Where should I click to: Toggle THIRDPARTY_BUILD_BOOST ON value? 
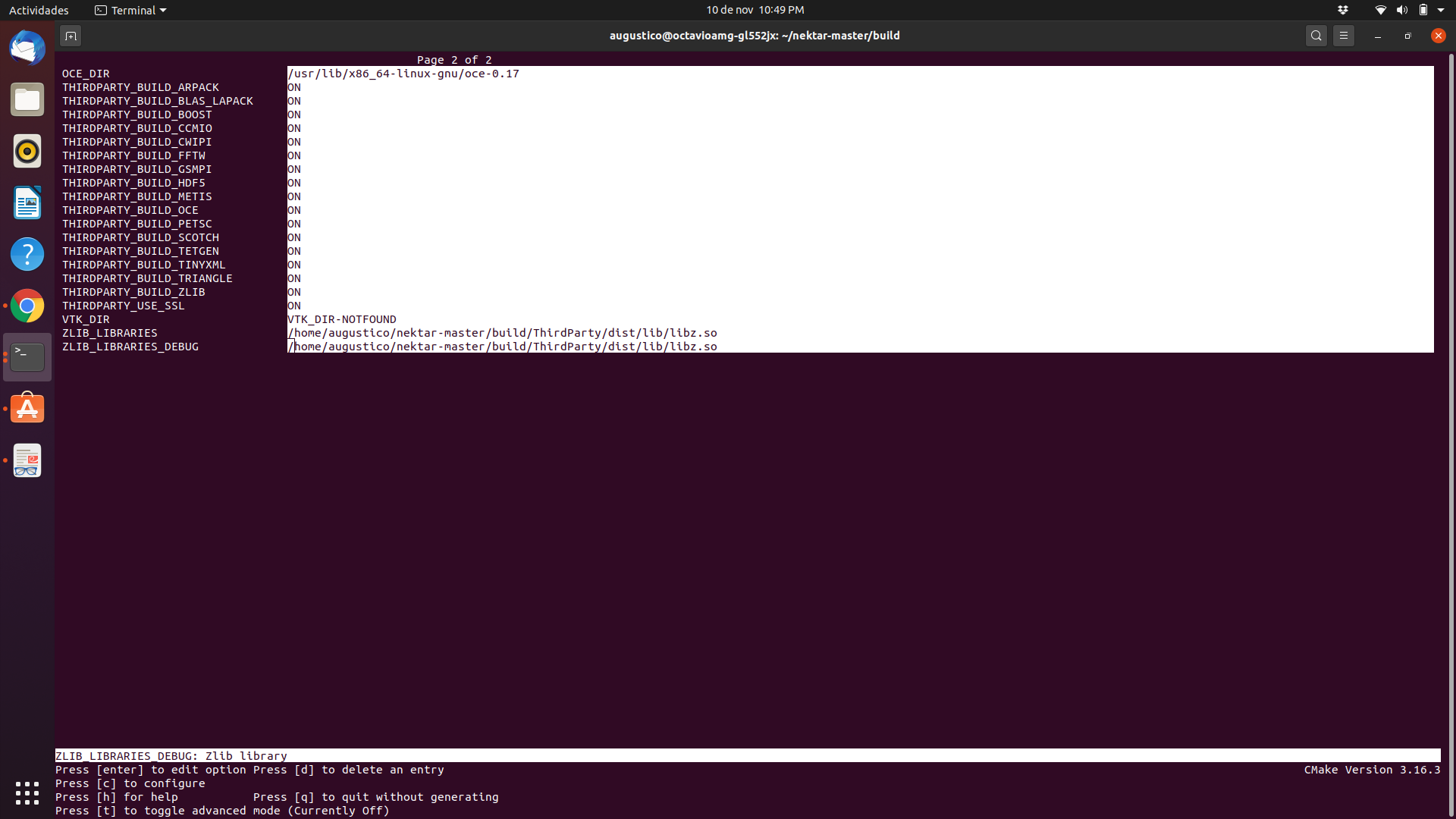(x=294, y=115)
